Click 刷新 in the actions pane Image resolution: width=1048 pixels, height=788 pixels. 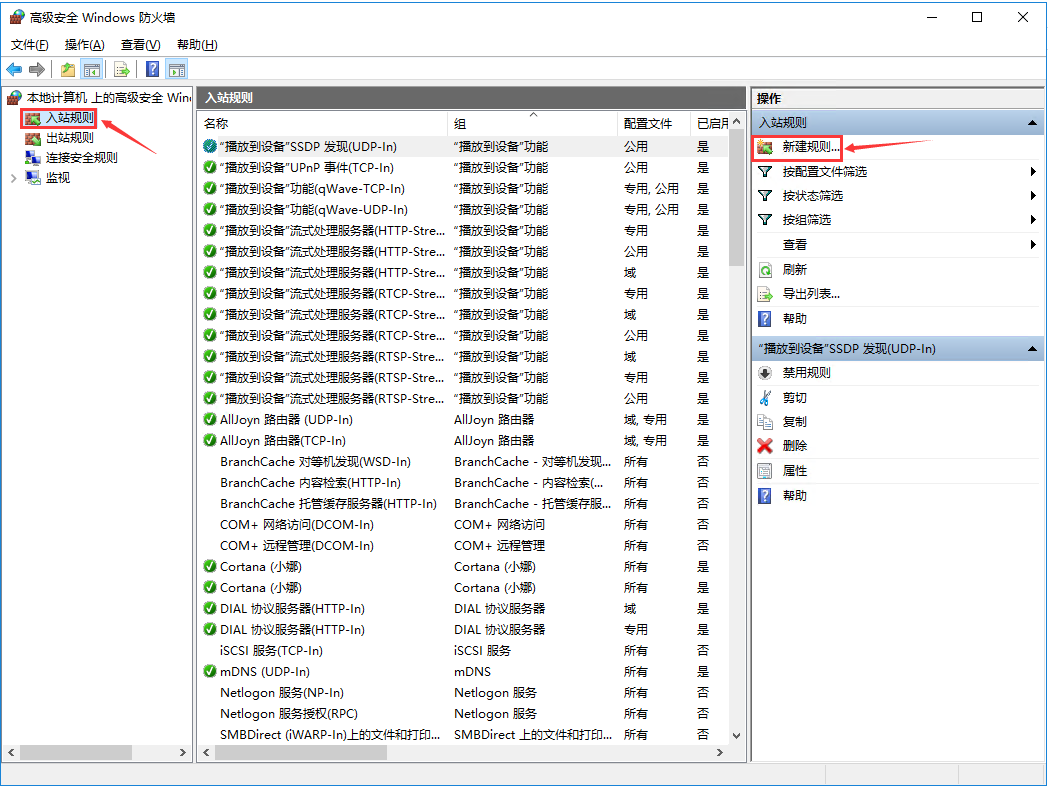pos(795,270)
